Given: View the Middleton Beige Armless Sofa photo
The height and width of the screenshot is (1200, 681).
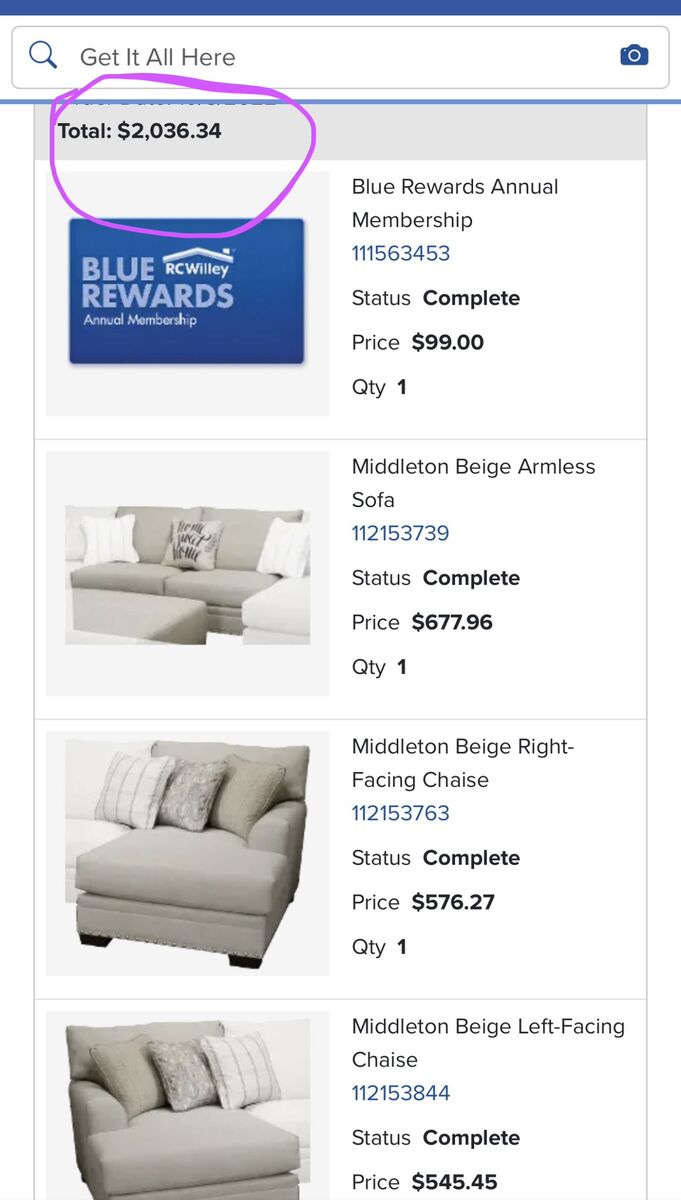Looking at the screenshot, I should point(187,574).
